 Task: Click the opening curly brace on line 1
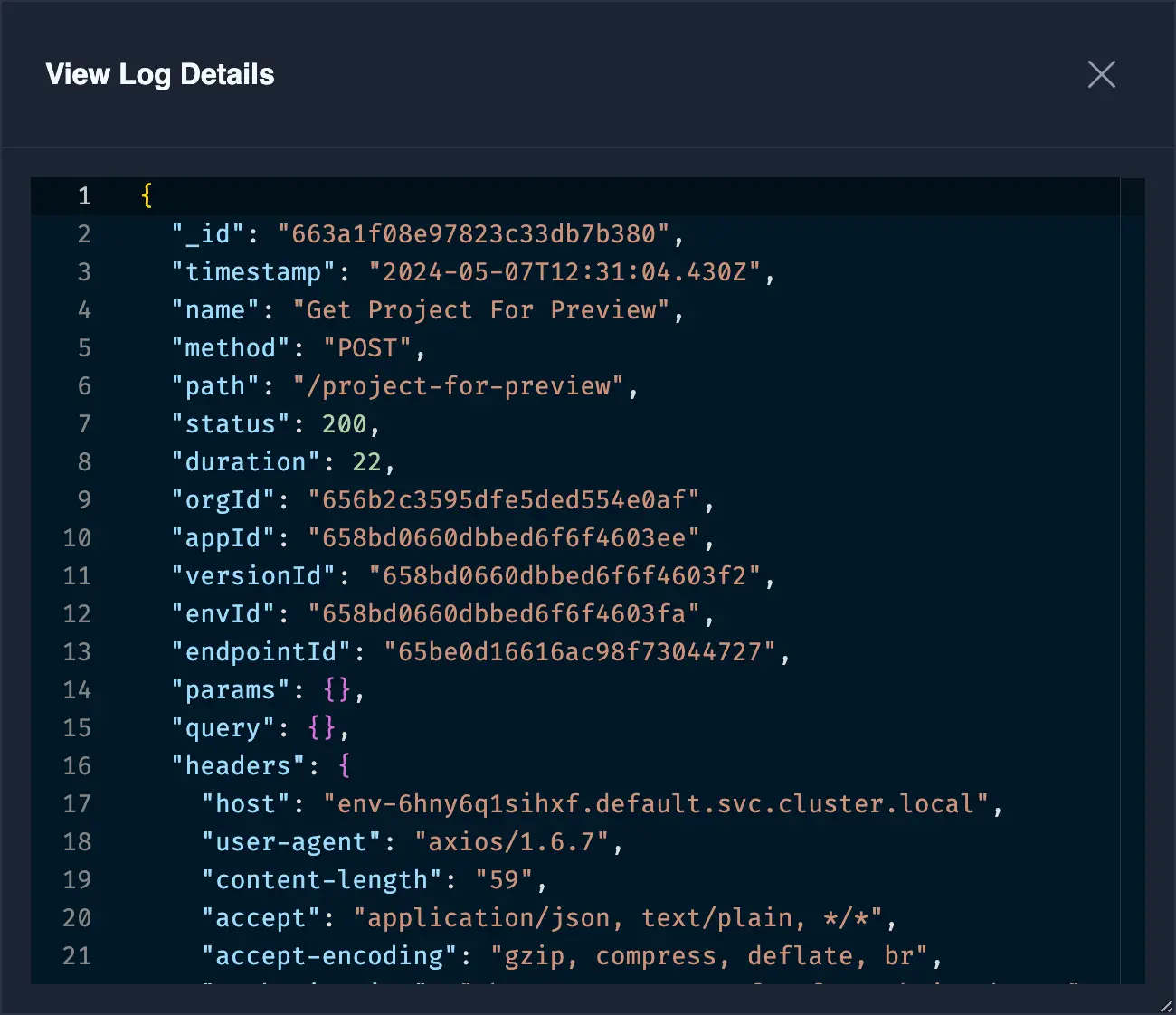(147, 195)
